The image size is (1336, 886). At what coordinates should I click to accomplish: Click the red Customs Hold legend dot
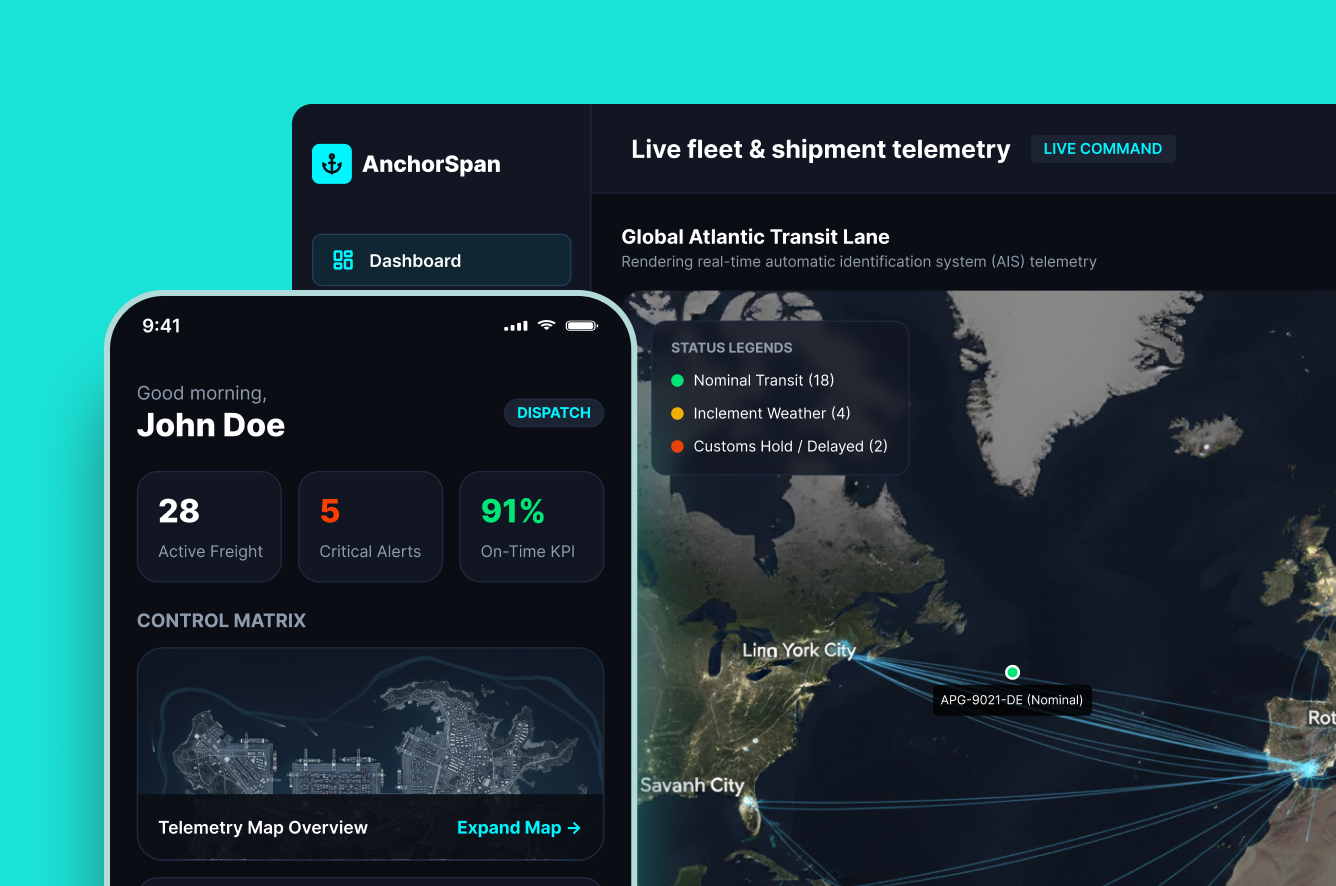(677, 446)
